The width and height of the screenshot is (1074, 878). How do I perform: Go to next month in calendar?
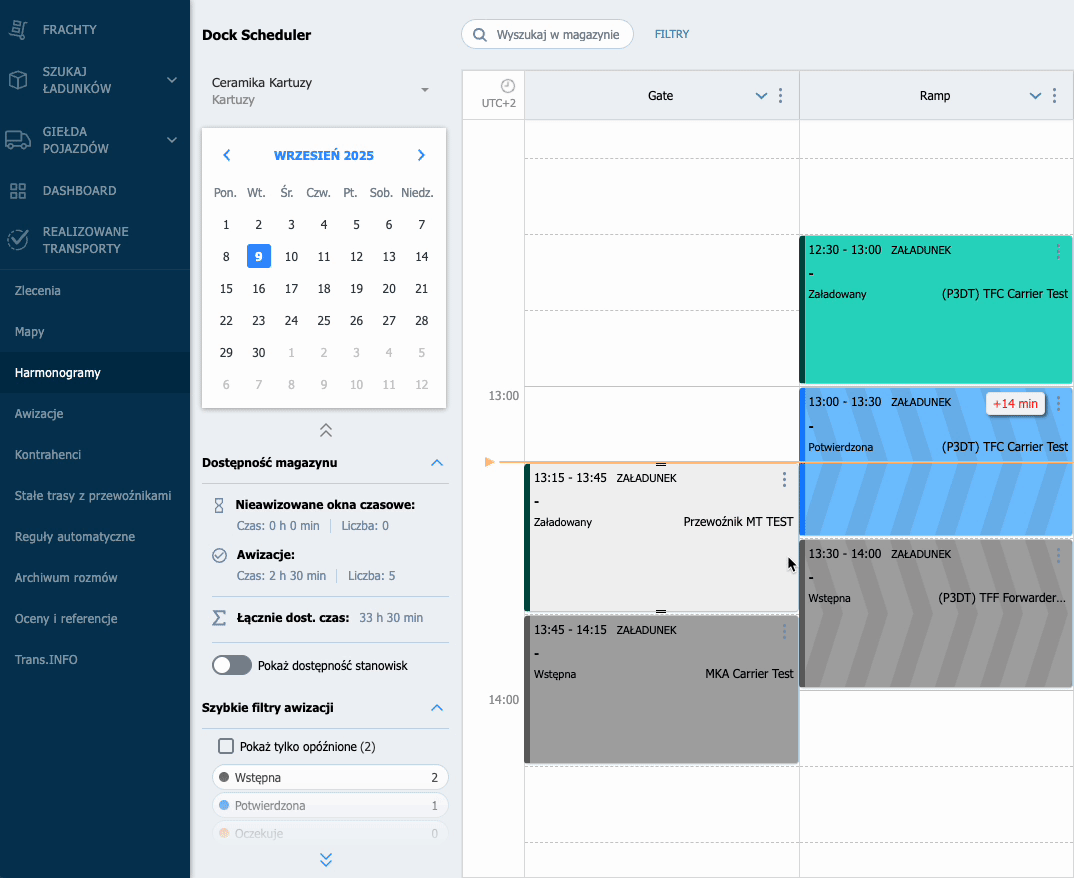coord(421,155)
